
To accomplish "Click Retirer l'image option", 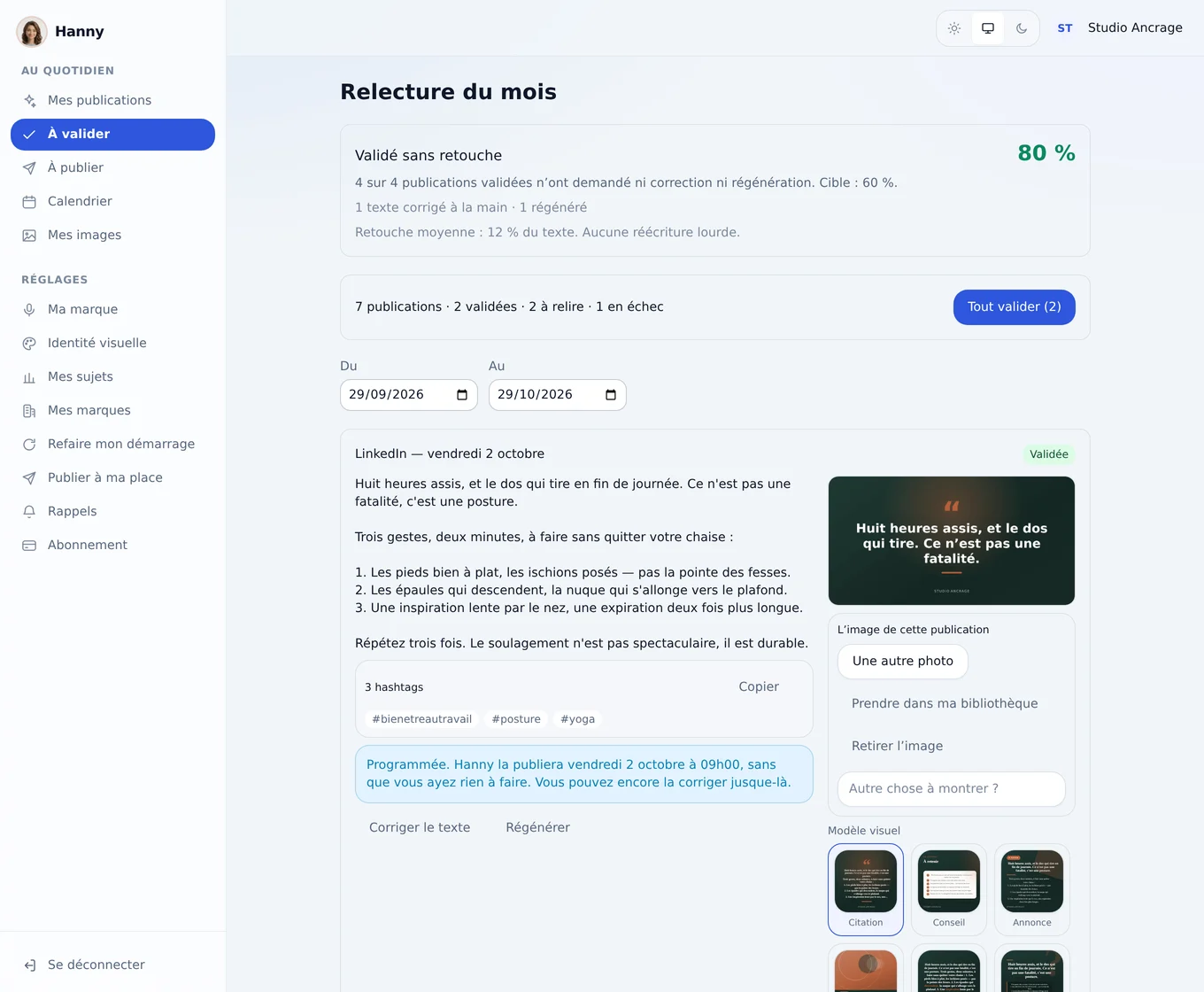I will click(x=897, y=746).
